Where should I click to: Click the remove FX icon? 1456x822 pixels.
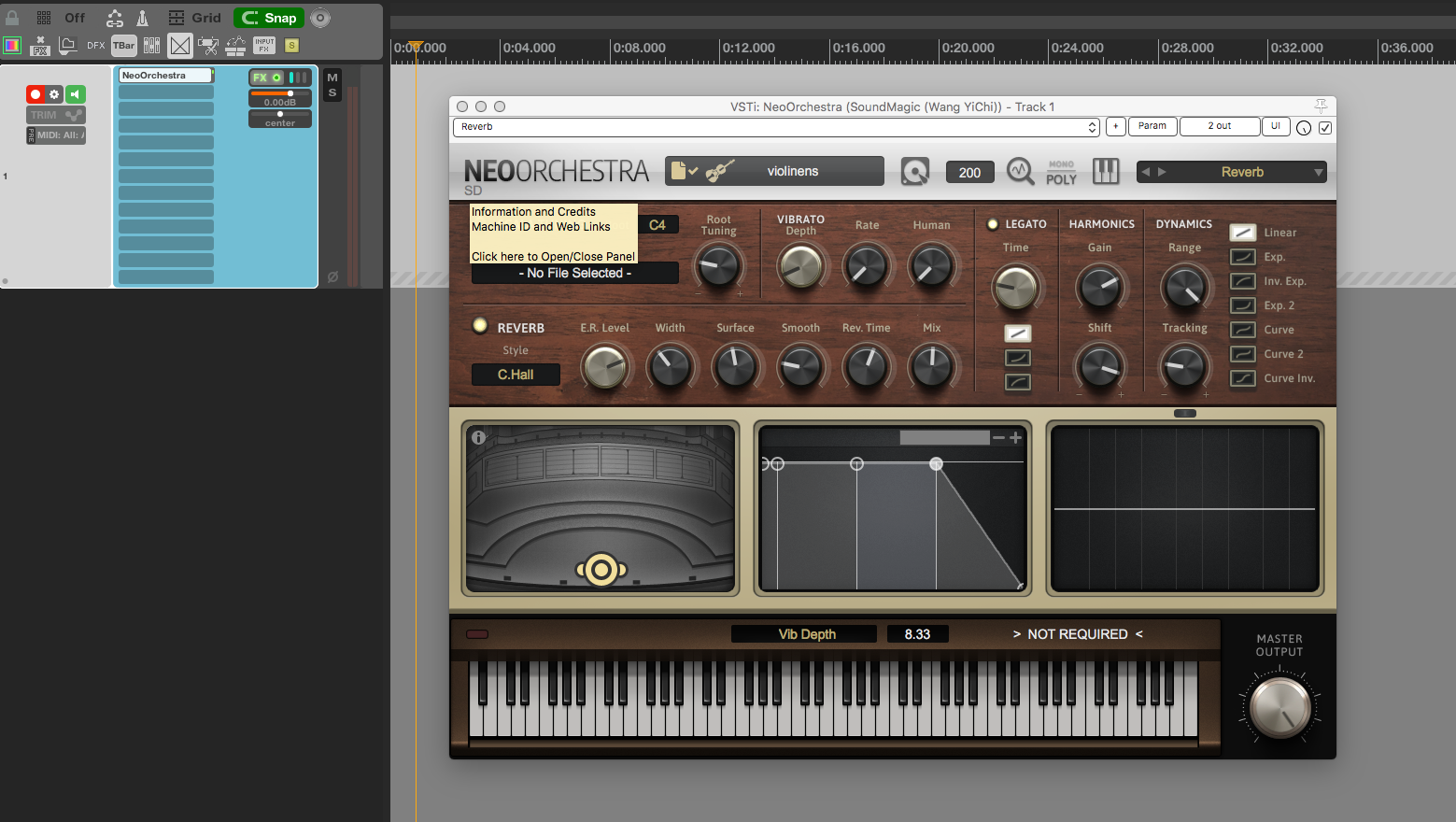[x=40, y=45]
